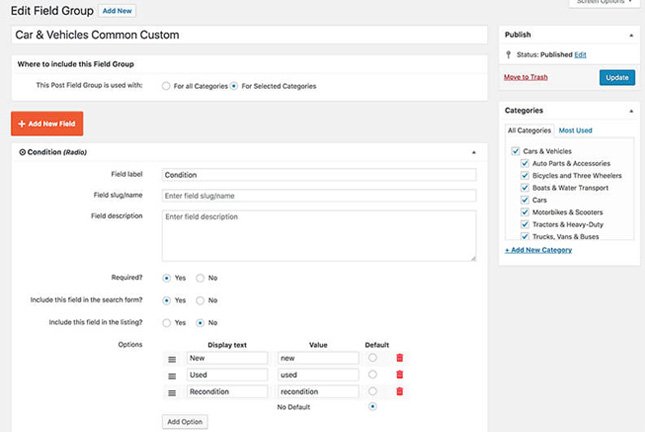
Task: Uncheck Trucks, Vans & Buses category
Action: click(524, 236)
